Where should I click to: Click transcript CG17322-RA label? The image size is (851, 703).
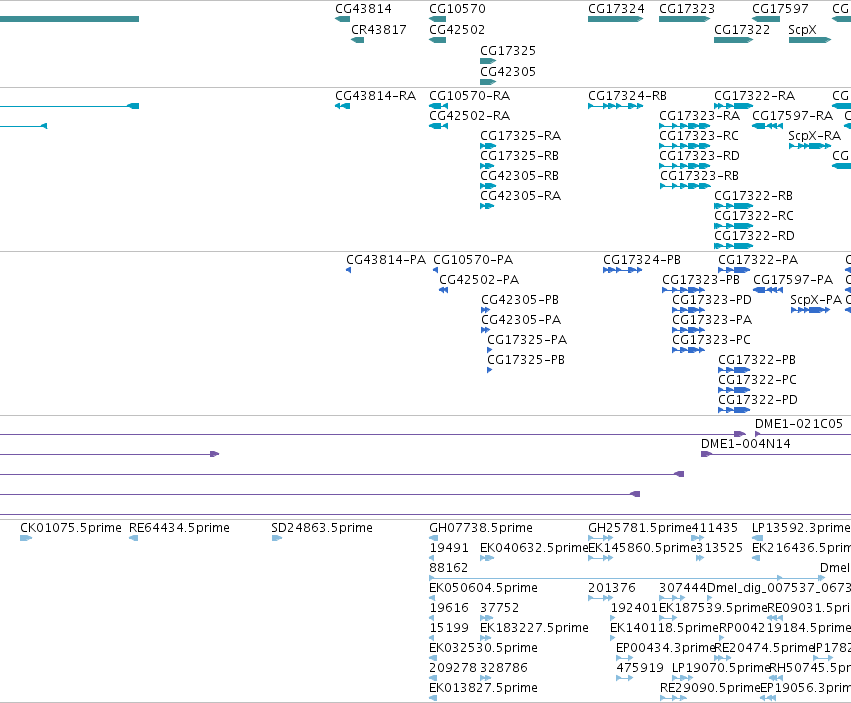[x=754, y=96]
